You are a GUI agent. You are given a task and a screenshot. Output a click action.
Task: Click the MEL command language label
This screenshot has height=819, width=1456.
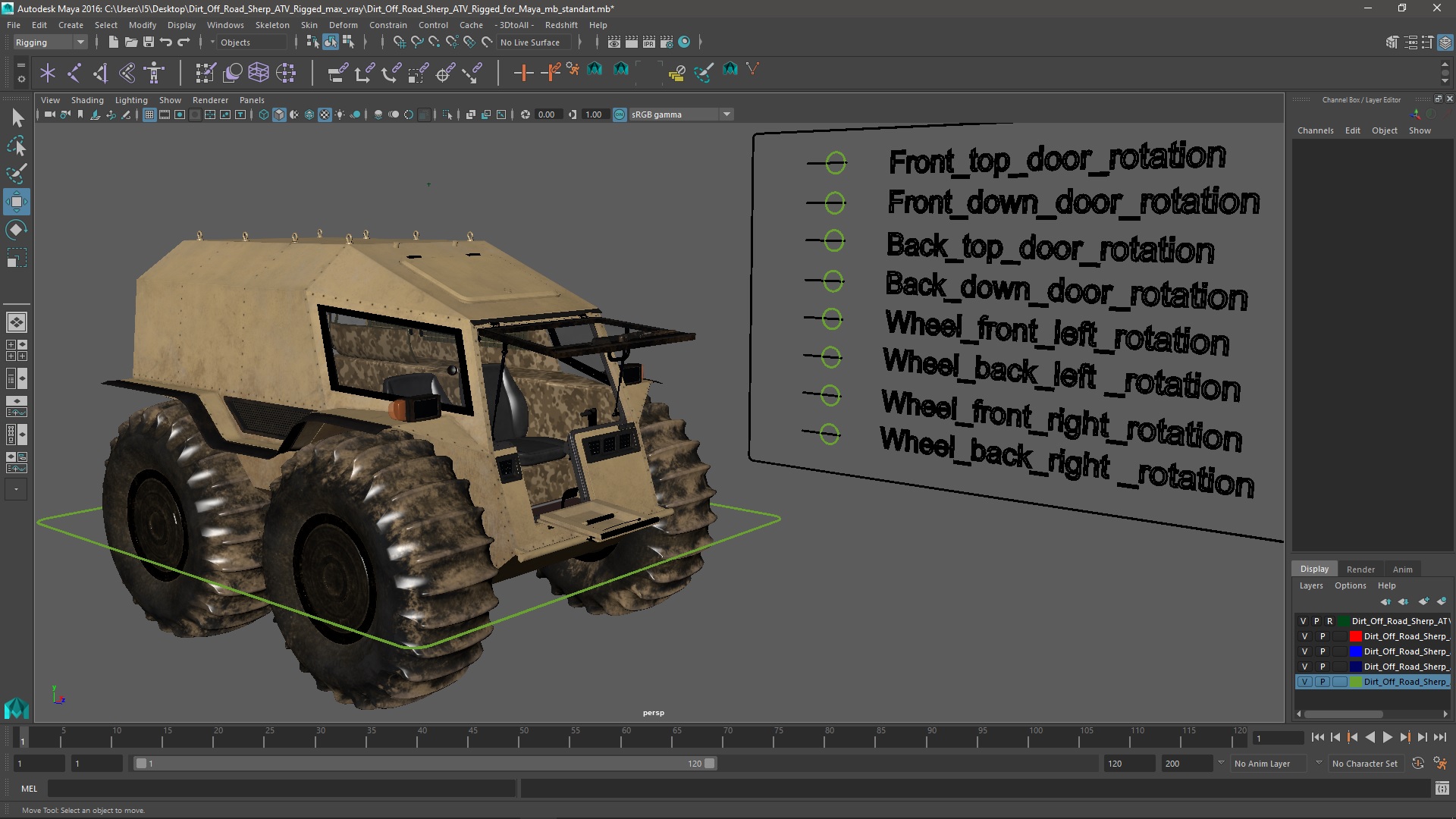pos(29,789)
